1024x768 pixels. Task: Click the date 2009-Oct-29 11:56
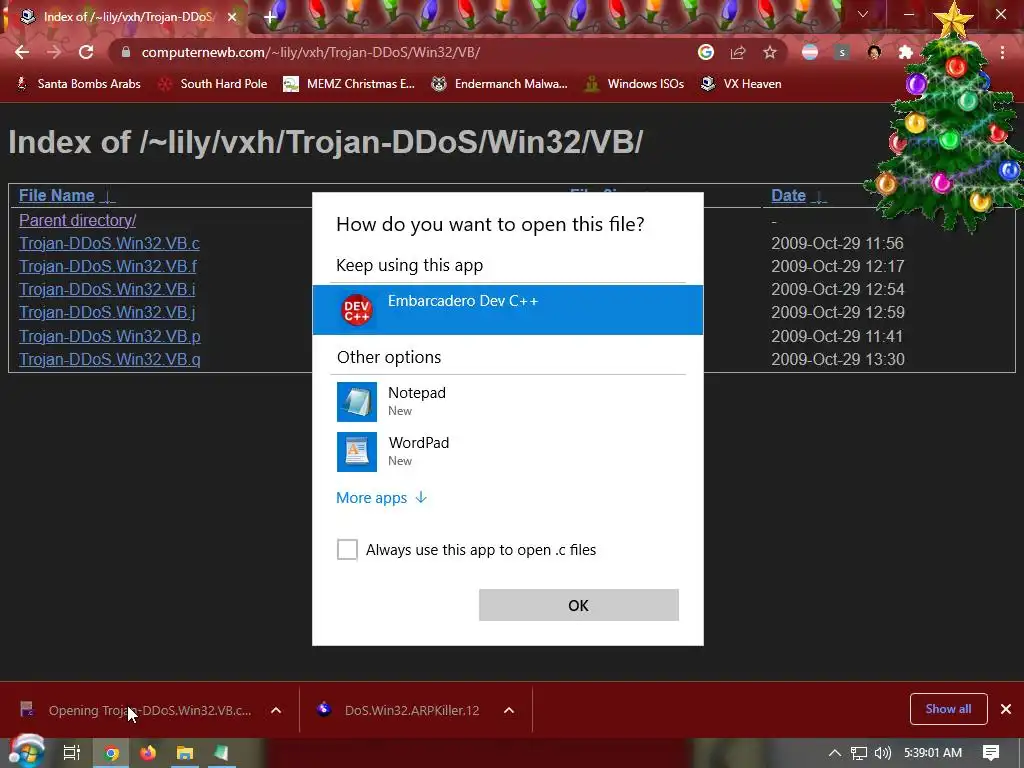pyautogui.click(x=837, y=243)
